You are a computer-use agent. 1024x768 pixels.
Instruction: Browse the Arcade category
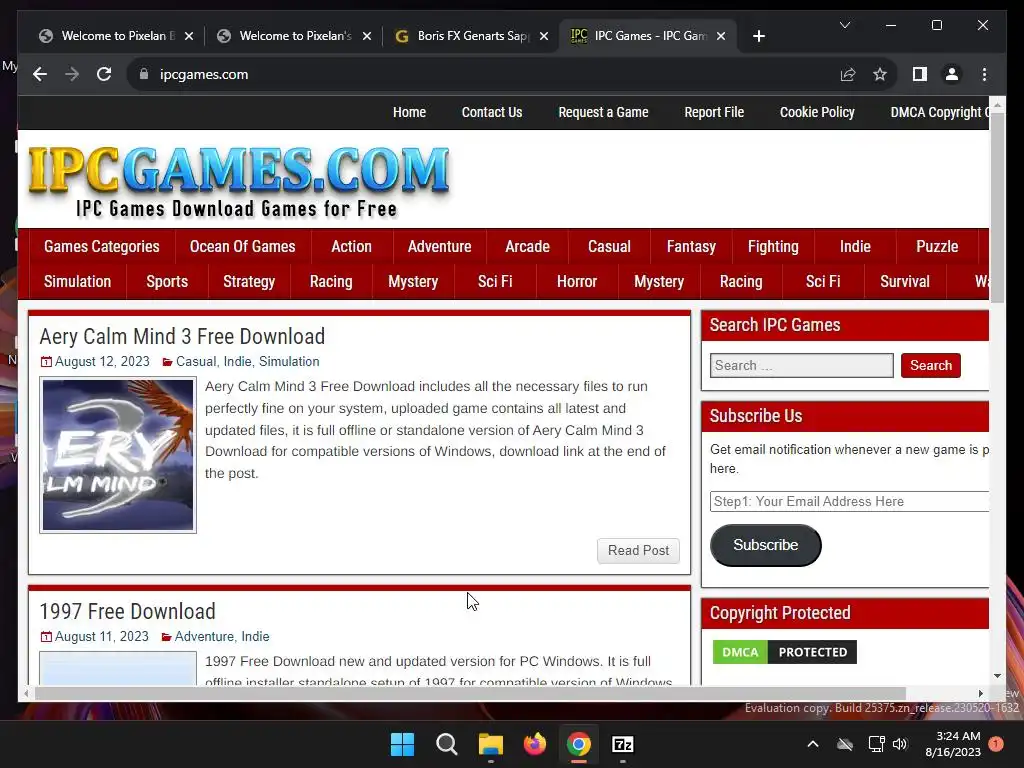pos(527,246)
